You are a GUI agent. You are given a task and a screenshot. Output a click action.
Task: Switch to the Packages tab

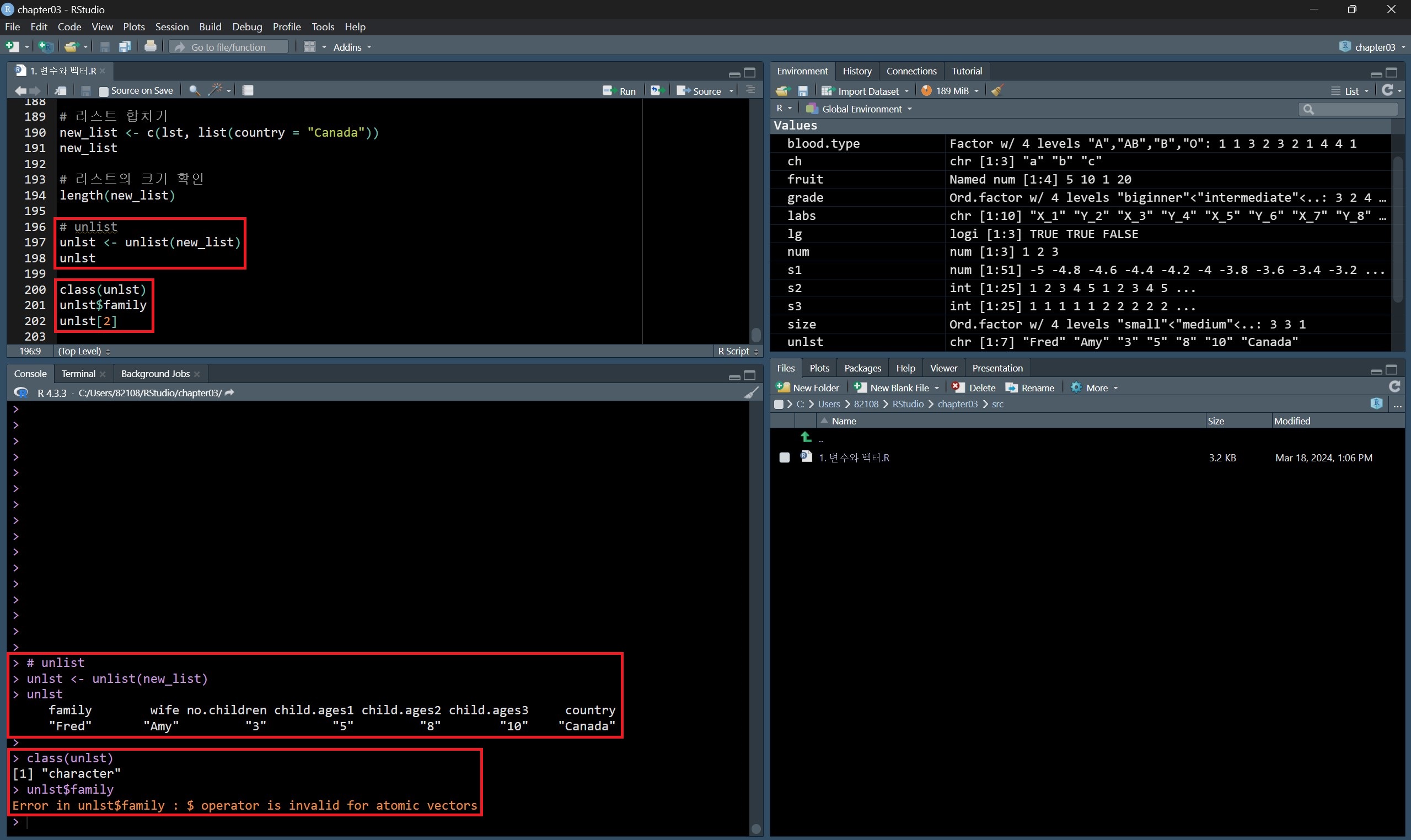[862, 369]
